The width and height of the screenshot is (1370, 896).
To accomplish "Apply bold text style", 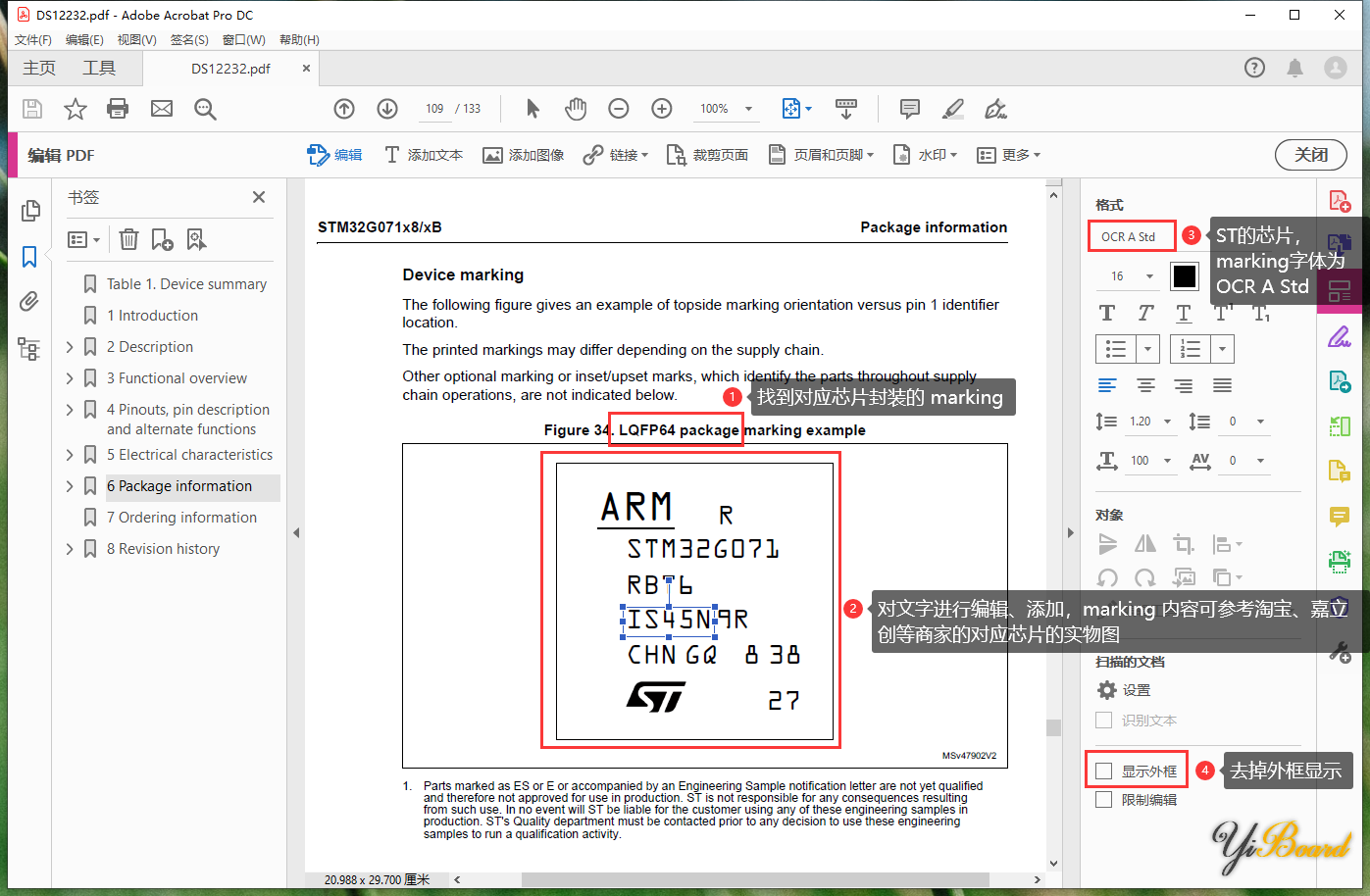I will [x=1107, y=313].
